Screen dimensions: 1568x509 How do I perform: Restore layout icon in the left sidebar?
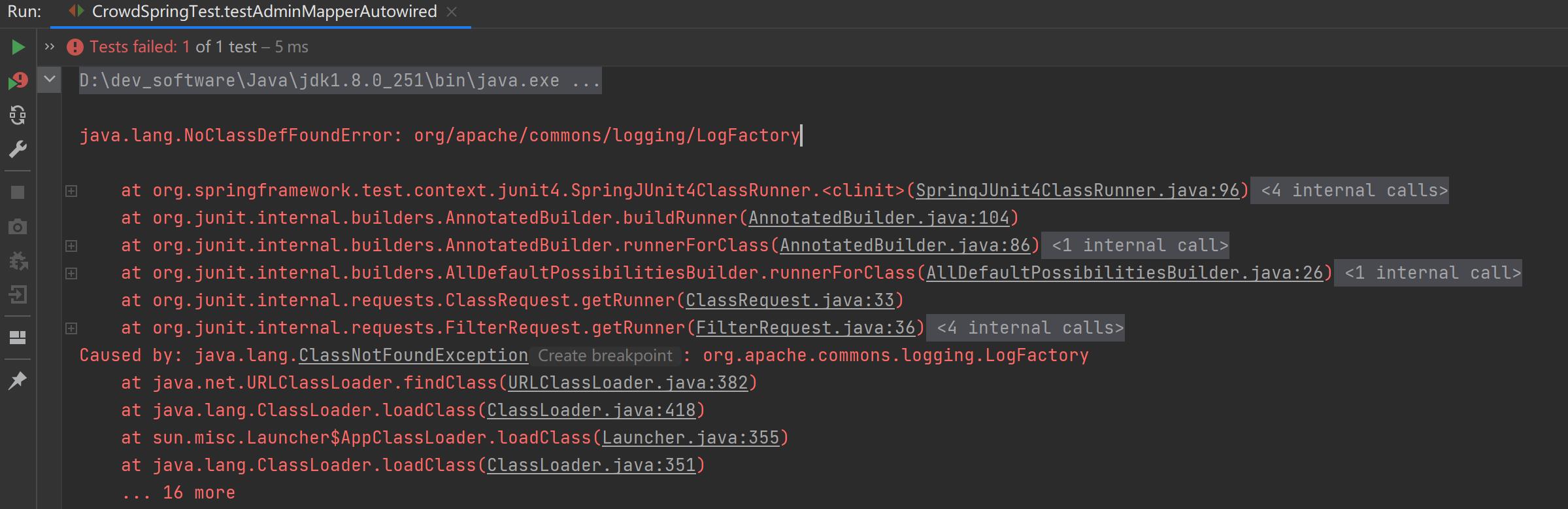point(18,338)
